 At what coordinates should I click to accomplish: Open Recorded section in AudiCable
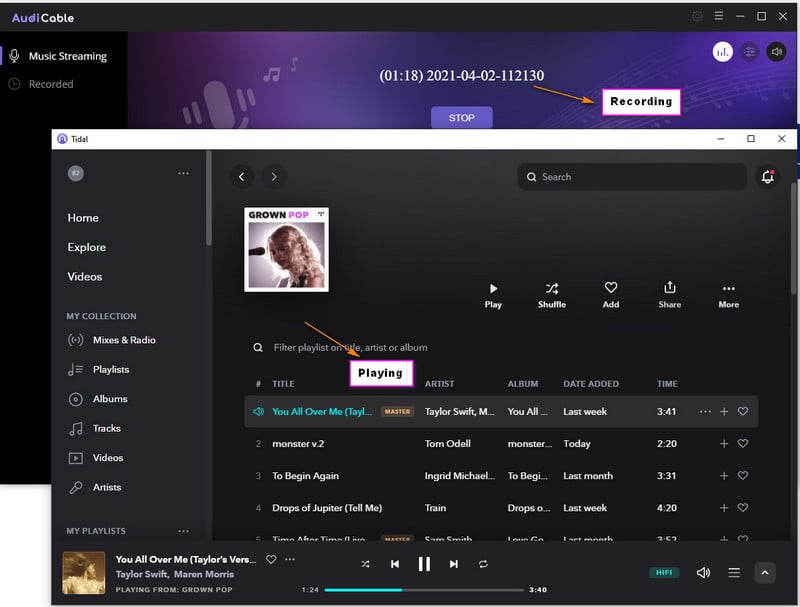coord(51,84)
